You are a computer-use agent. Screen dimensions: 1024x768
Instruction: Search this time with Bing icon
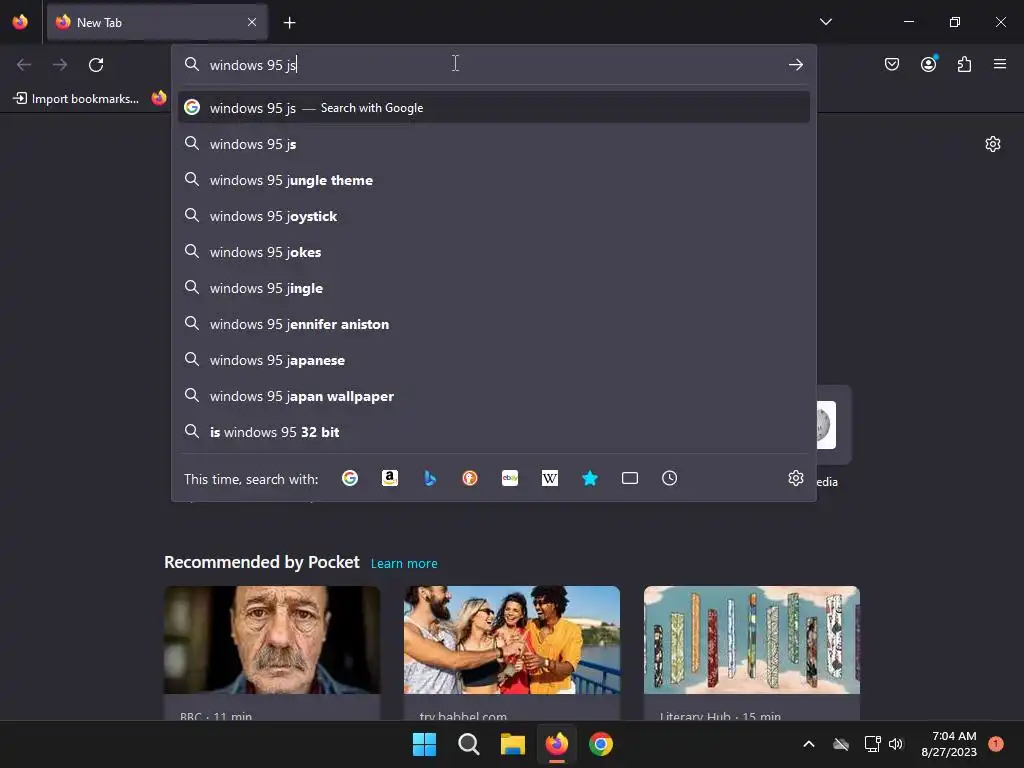[430, 479]
